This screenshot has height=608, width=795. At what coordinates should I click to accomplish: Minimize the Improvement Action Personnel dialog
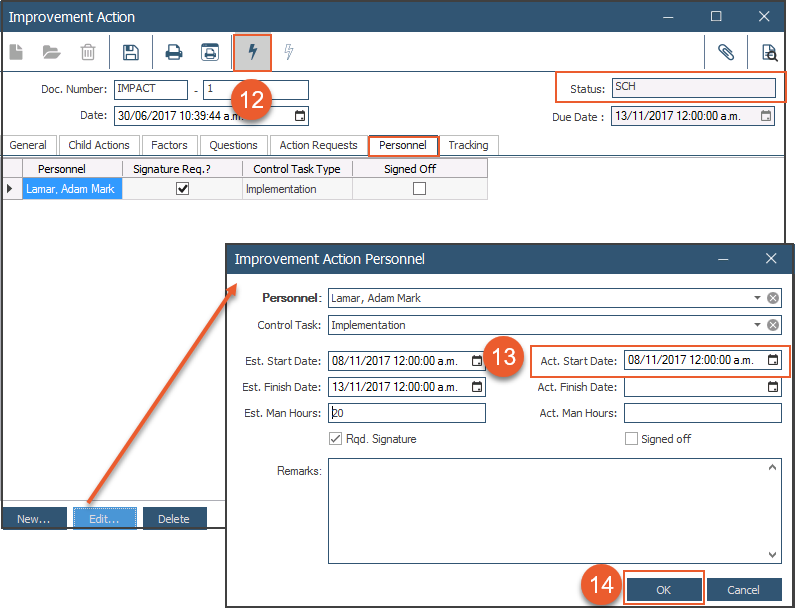pyautogui.click(x=723, y=259)
